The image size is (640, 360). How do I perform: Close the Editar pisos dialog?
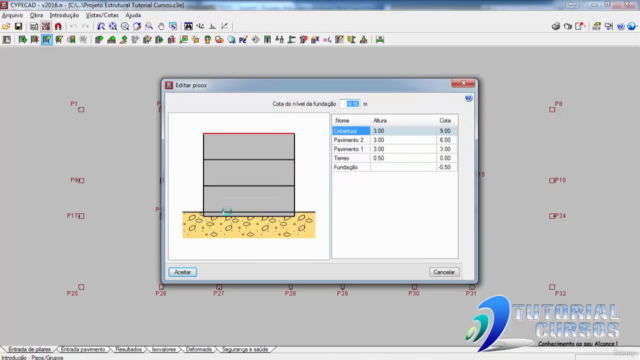click(x=463, y=83)
